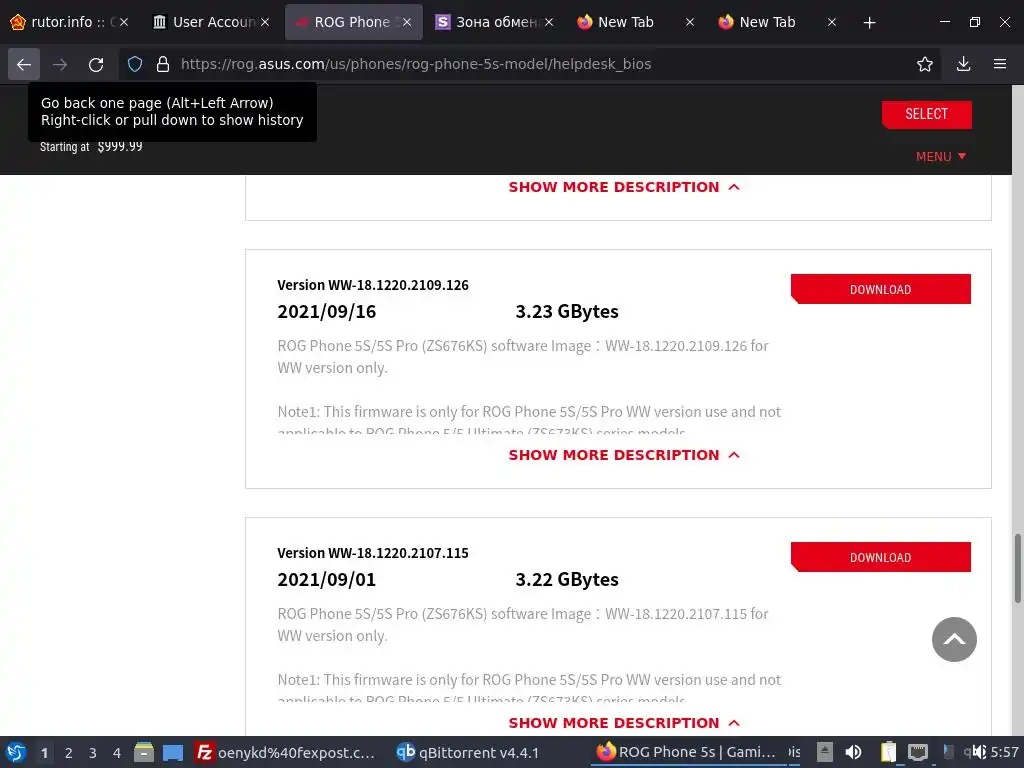Image resolution: width=1024 pixels, height=768 pixels.
Task: Click the volume speaker tray icon
Action: 853,752
